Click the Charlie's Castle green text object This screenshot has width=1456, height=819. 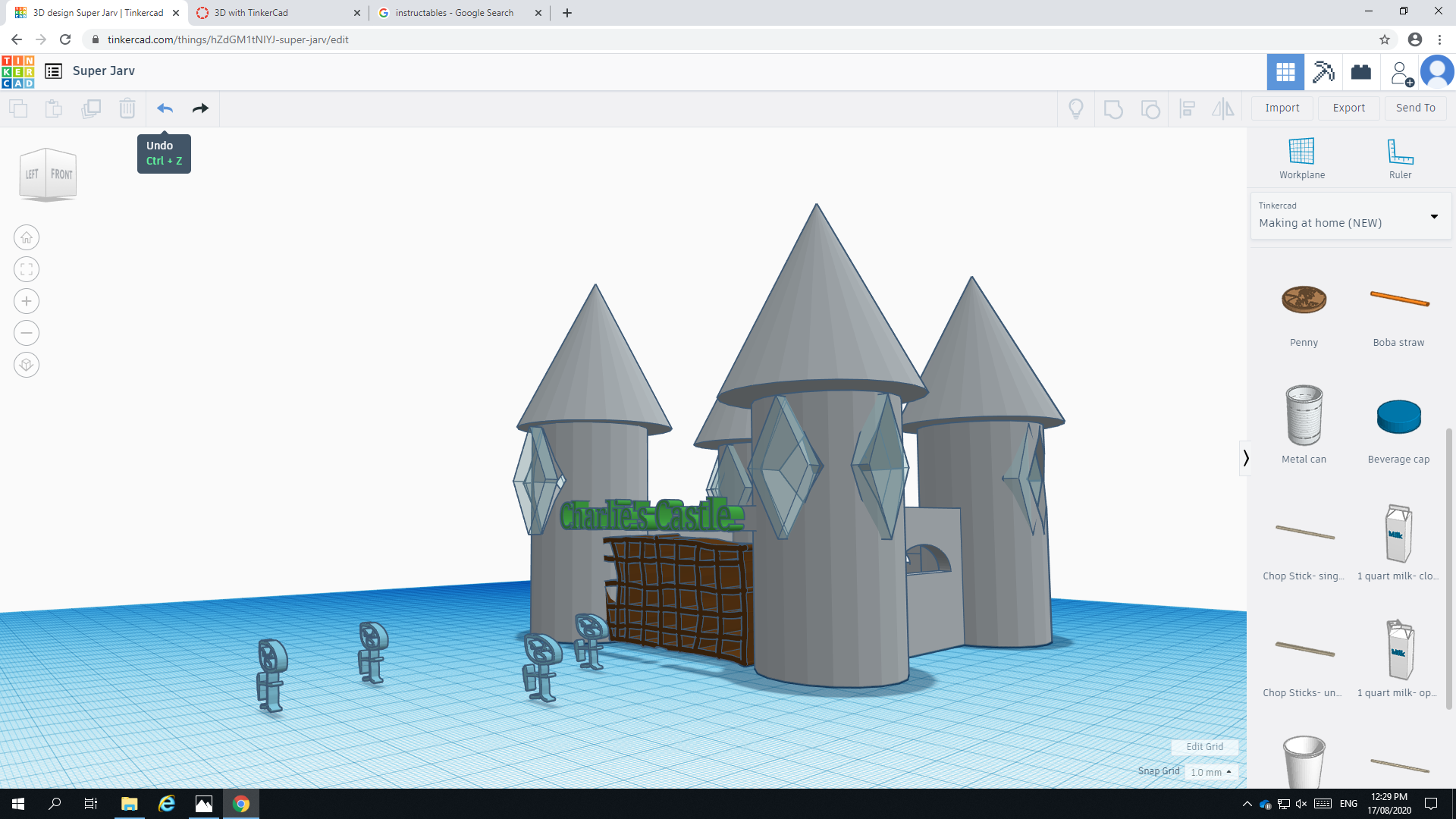pyautogui.click(x=652, y=516)
